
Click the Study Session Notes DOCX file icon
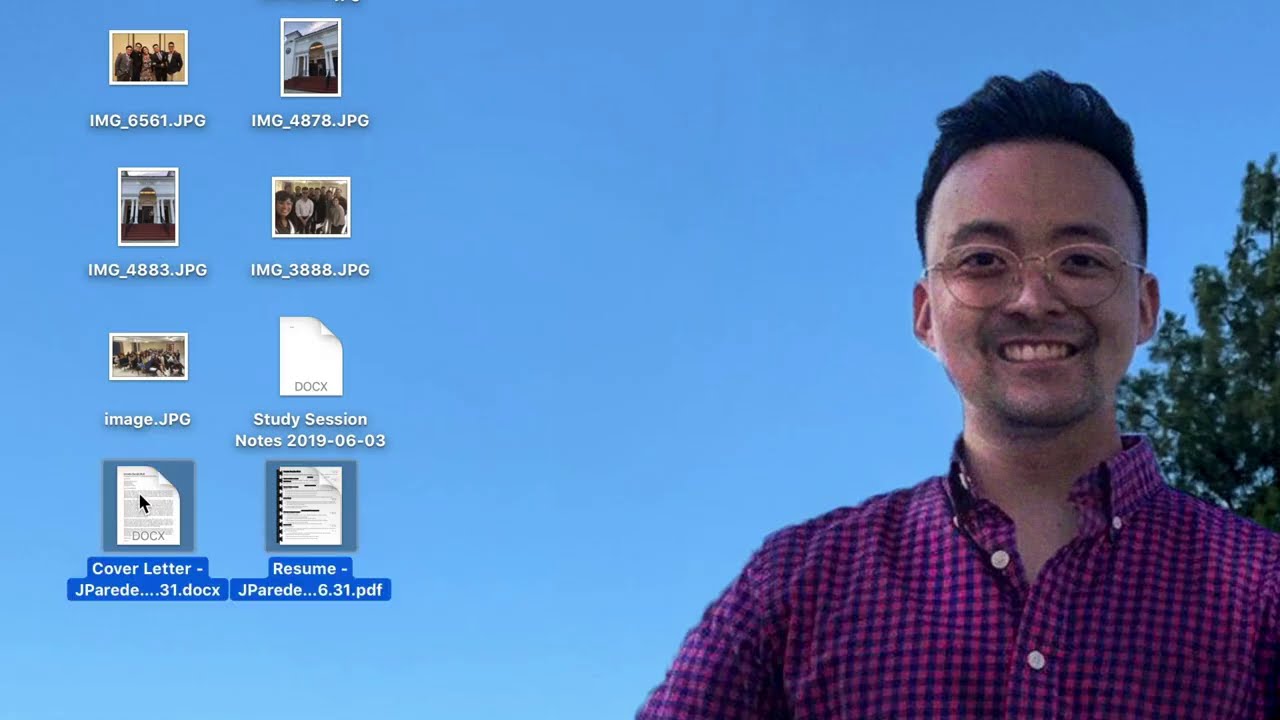click(311, 356)
